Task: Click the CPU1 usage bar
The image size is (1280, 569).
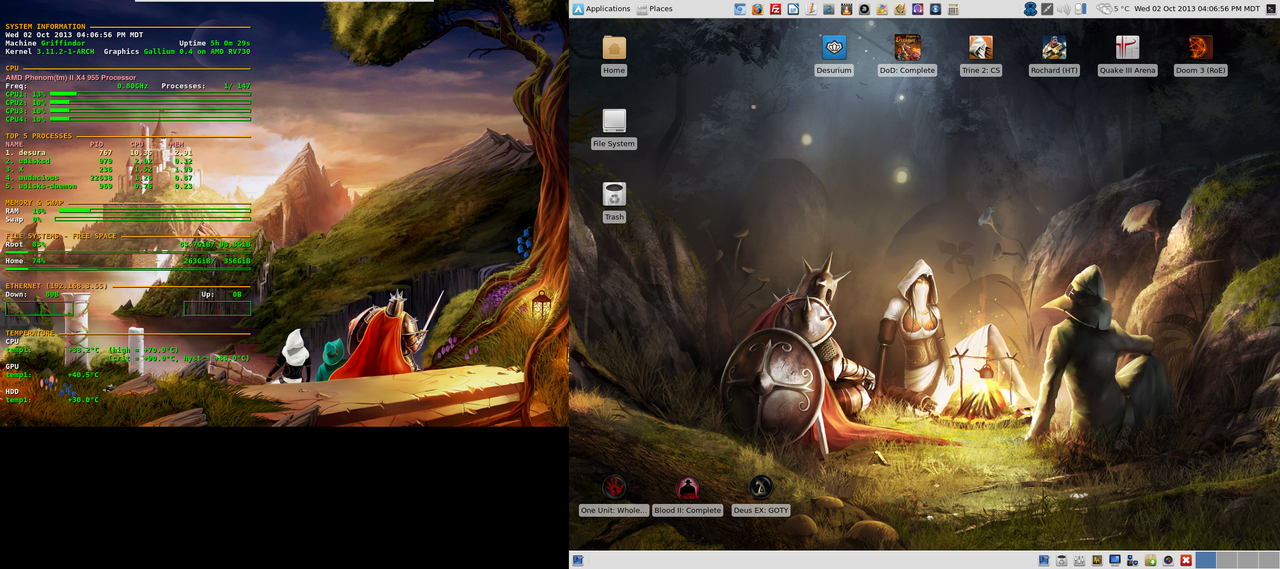Action: (150, 94)
